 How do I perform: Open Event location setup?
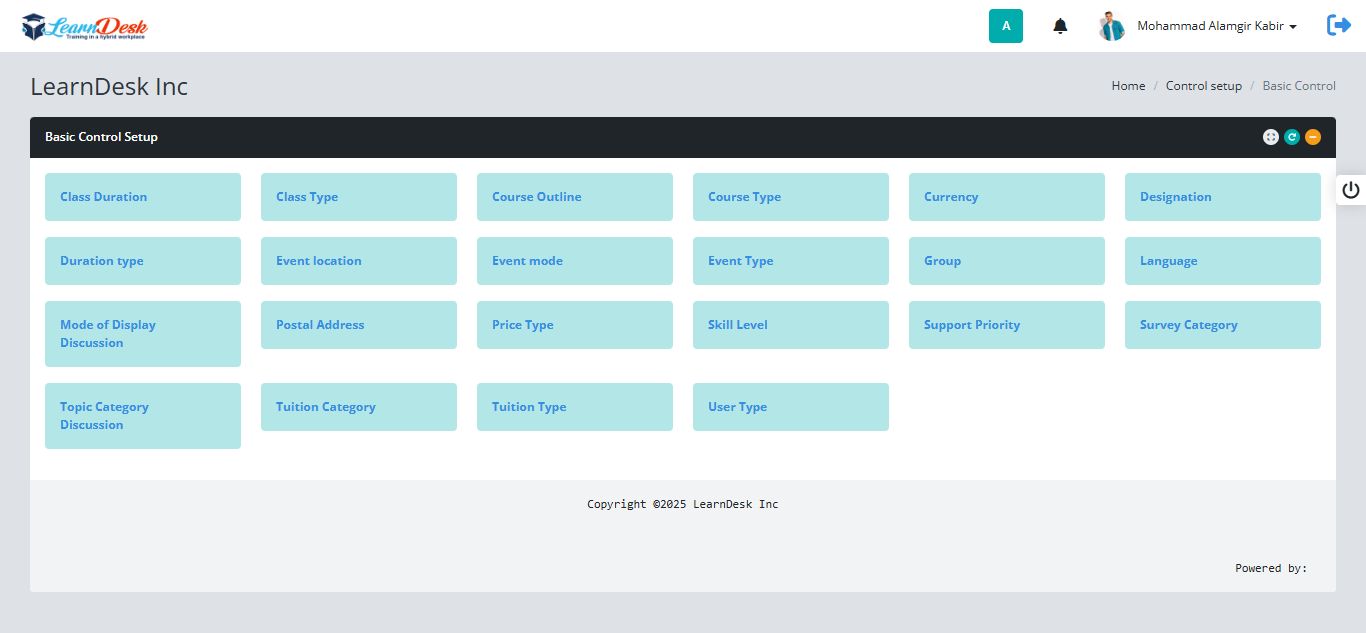click(359, 261)
